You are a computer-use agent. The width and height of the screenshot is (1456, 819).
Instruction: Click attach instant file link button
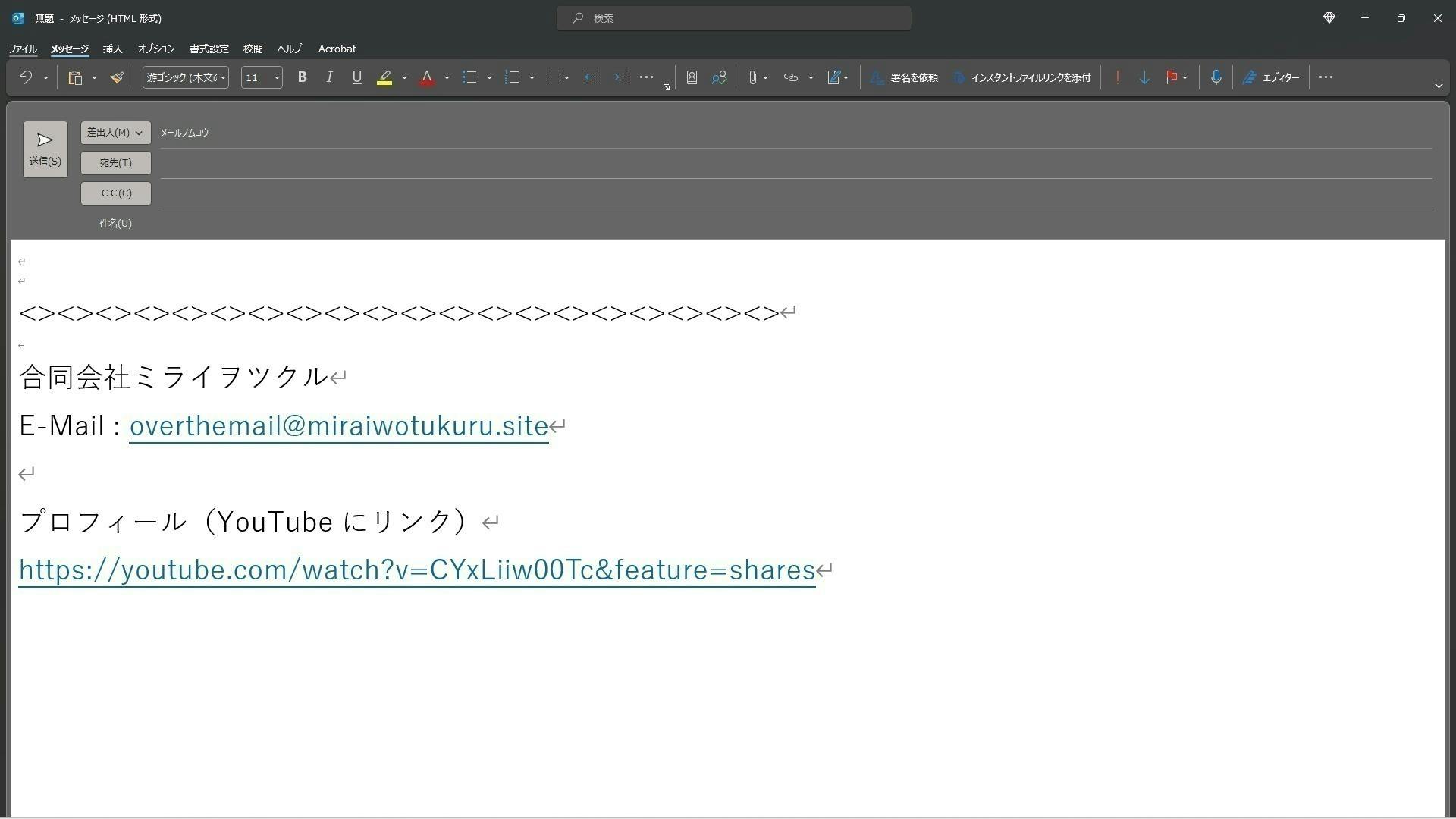pyautogui.click(x=1022, y=77)
